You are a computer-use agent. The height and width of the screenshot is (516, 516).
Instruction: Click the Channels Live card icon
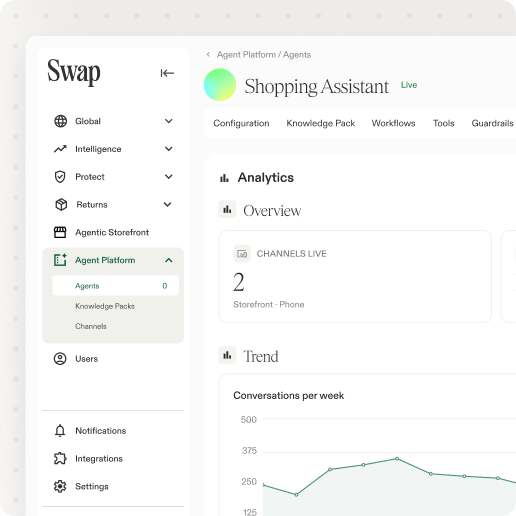click(242, 254)
